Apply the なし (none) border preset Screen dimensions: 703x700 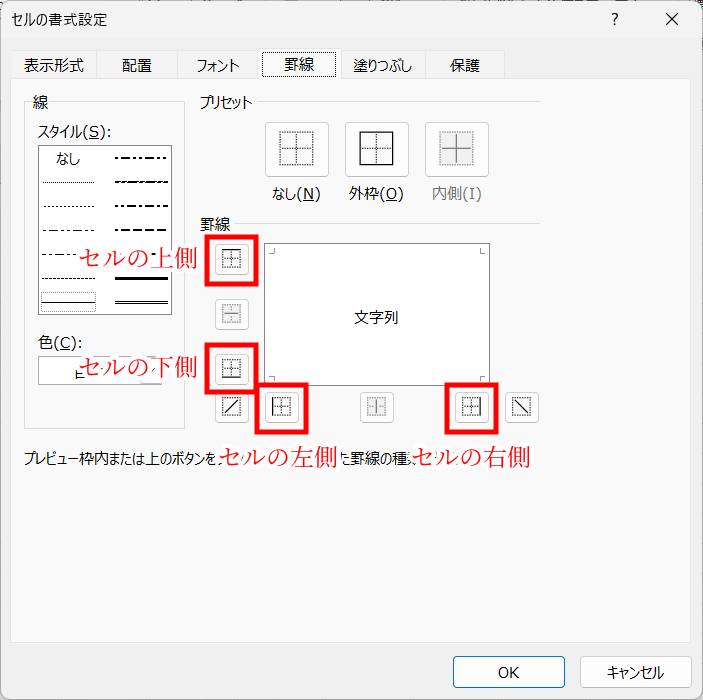click(296, 149)
